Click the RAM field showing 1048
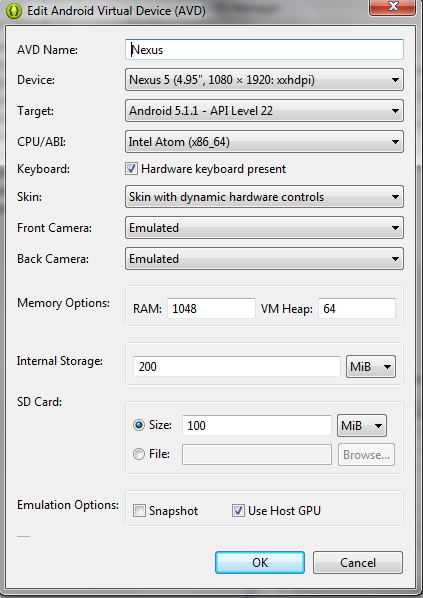423x598 pixels. 211,308
